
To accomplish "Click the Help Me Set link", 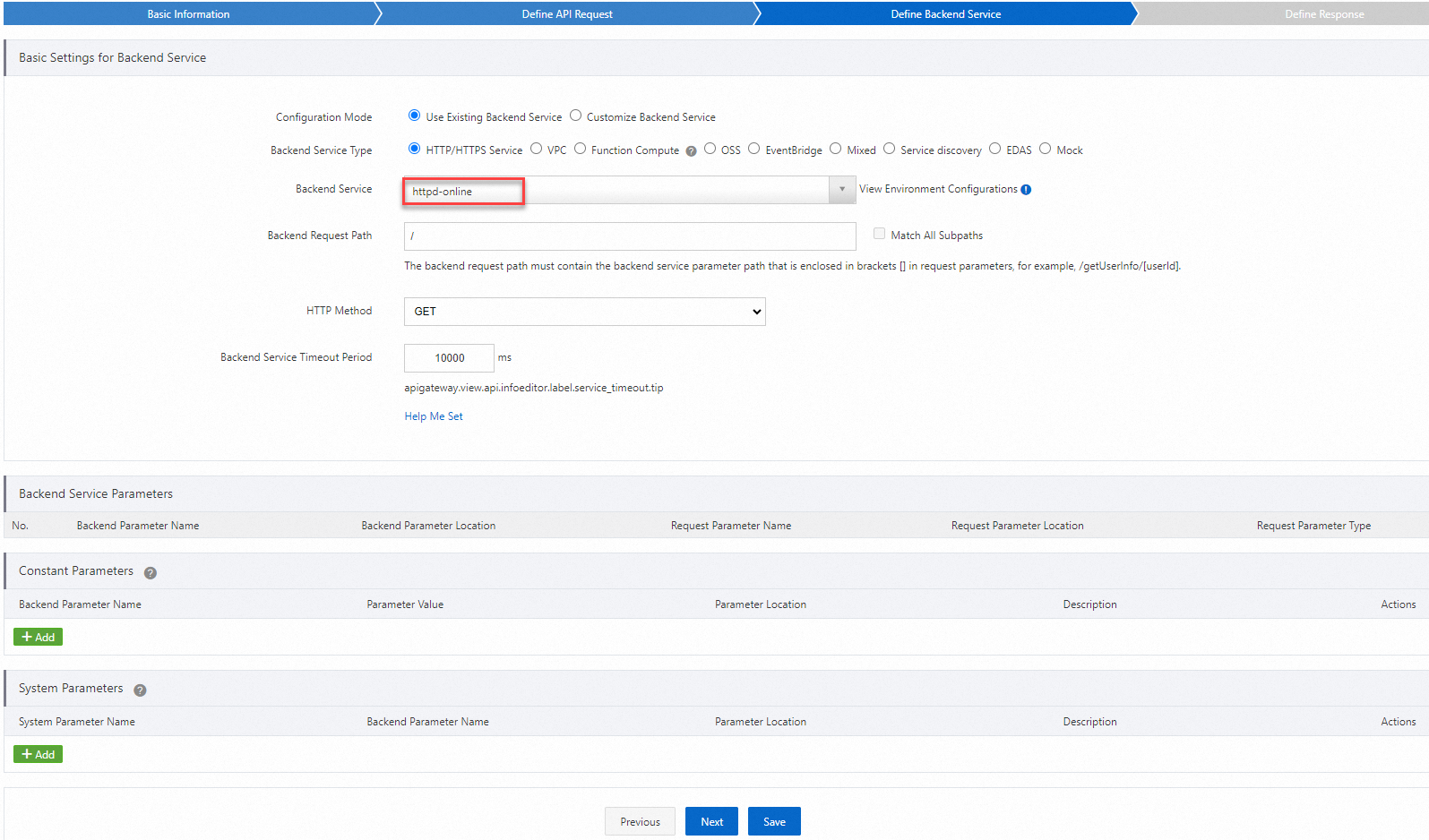I will click(x=434, y=416).
